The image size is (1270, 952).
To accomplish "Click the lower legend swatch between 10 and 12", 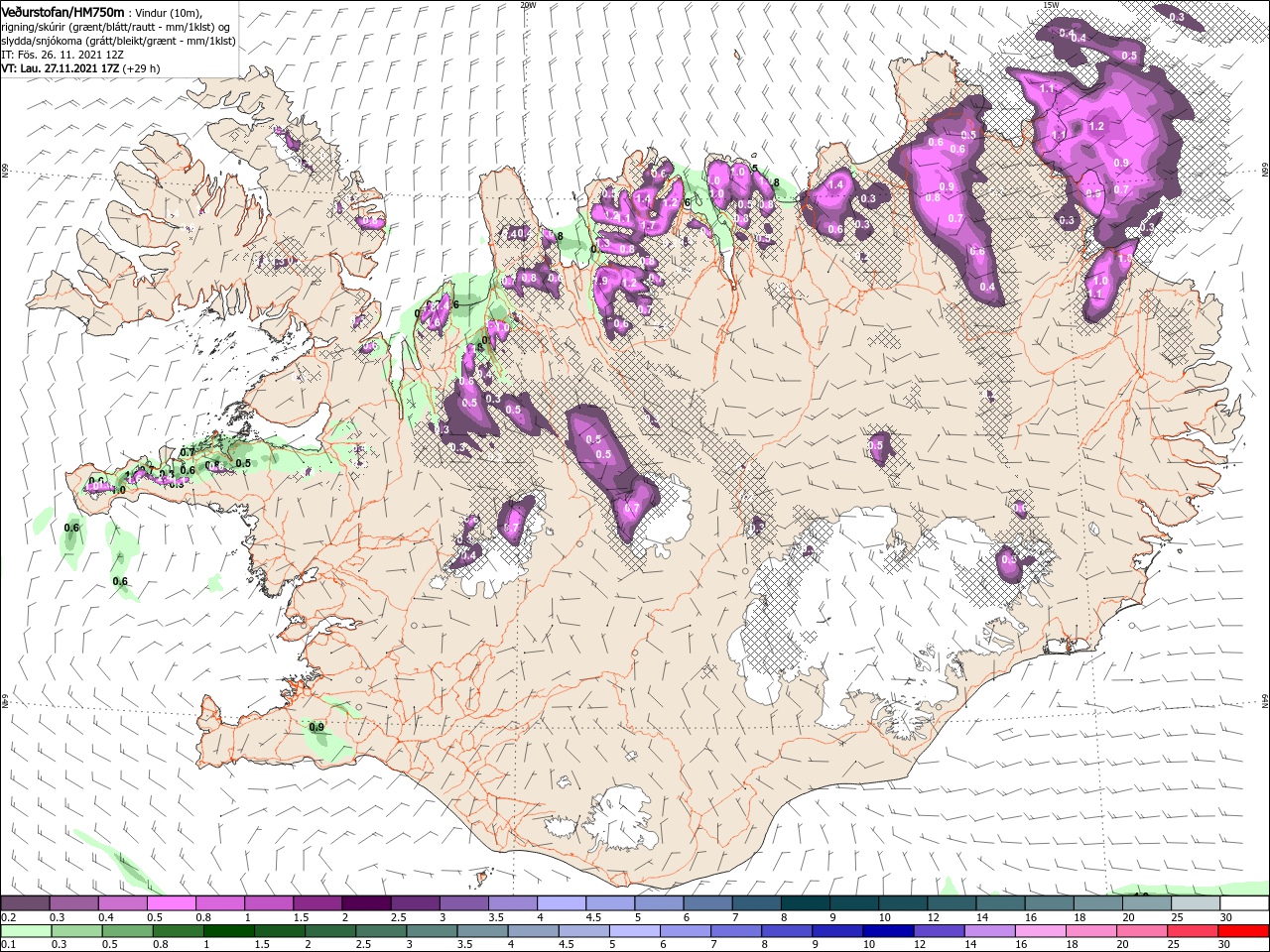I will click(x=890, y=930).
